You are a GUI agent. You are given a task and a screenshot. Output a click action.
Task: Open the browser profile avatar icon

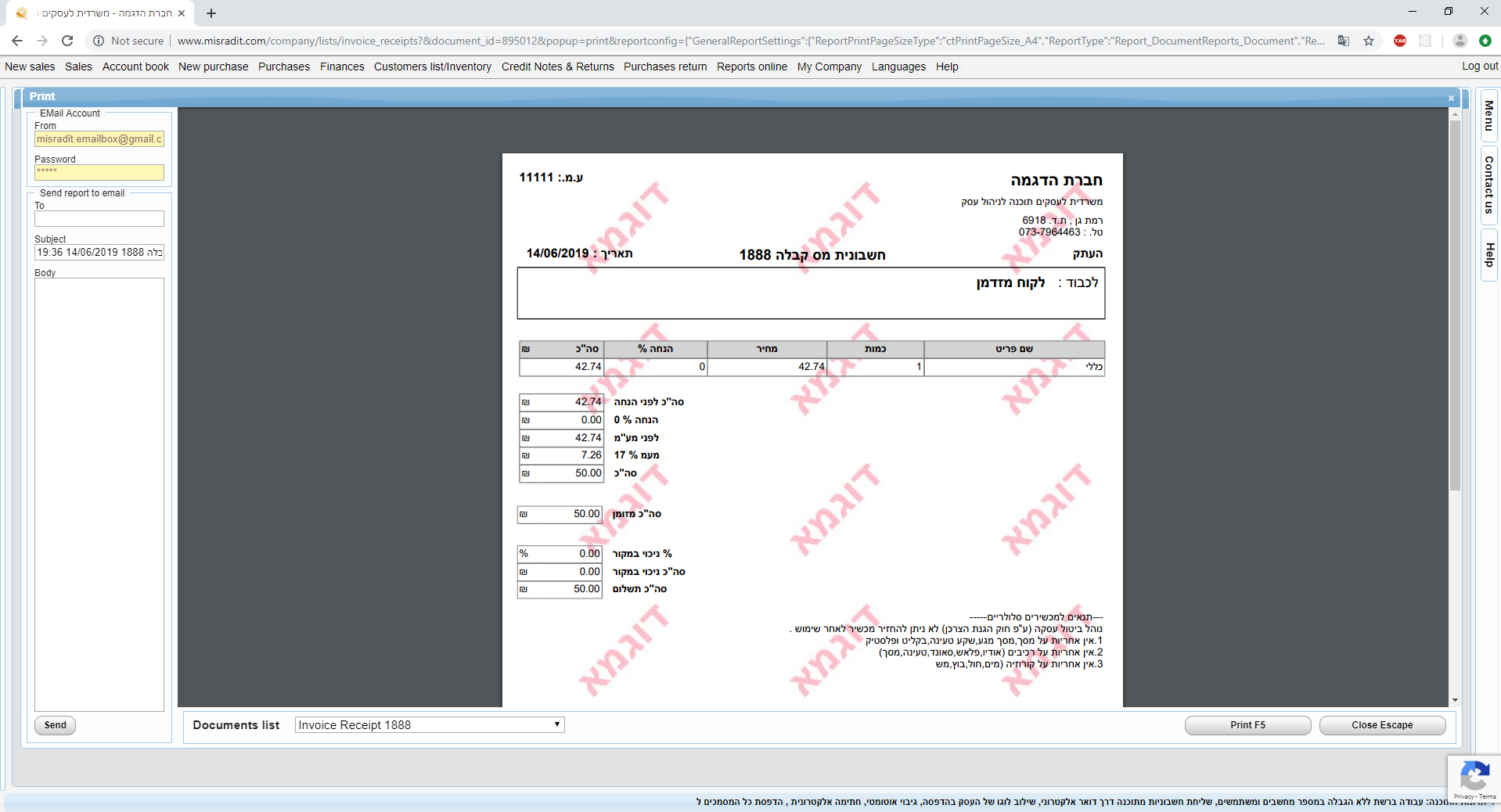(x=1460, y=41)
